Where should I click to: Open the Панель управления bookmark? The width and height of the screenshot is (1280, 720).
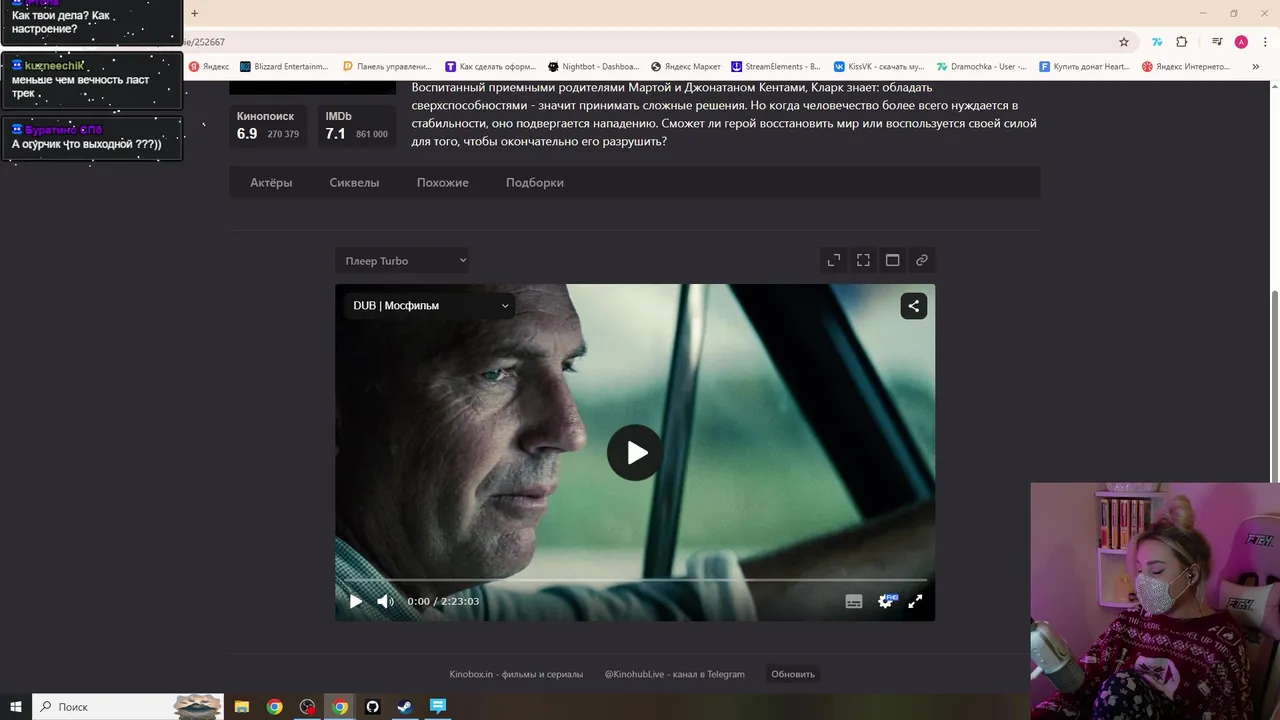388,67
